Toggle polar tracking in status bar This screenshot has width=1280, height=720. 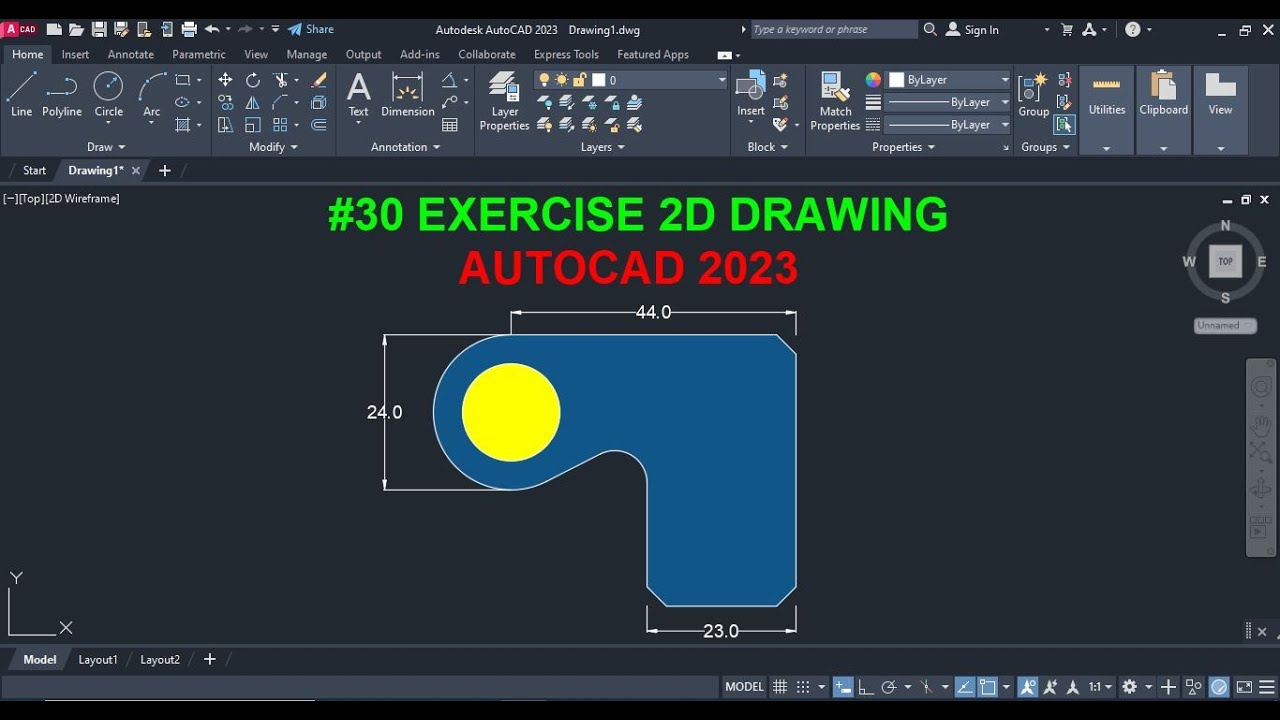click(x=888, y=687)
